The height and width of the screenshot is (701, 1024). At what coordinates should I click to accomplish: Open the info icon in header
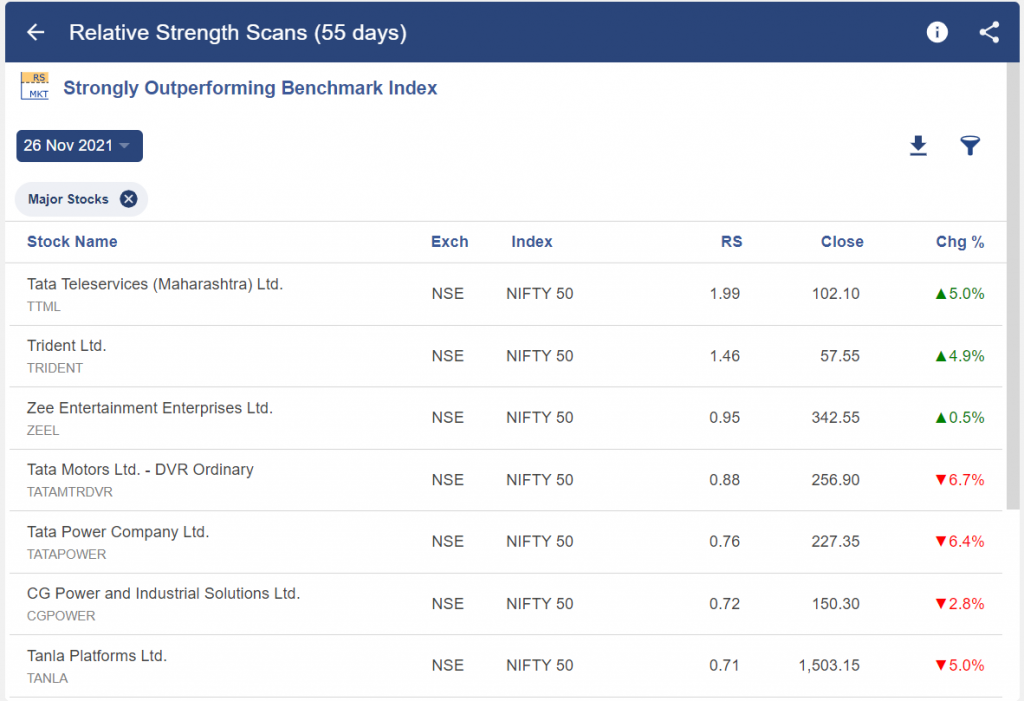pos(936,32)
